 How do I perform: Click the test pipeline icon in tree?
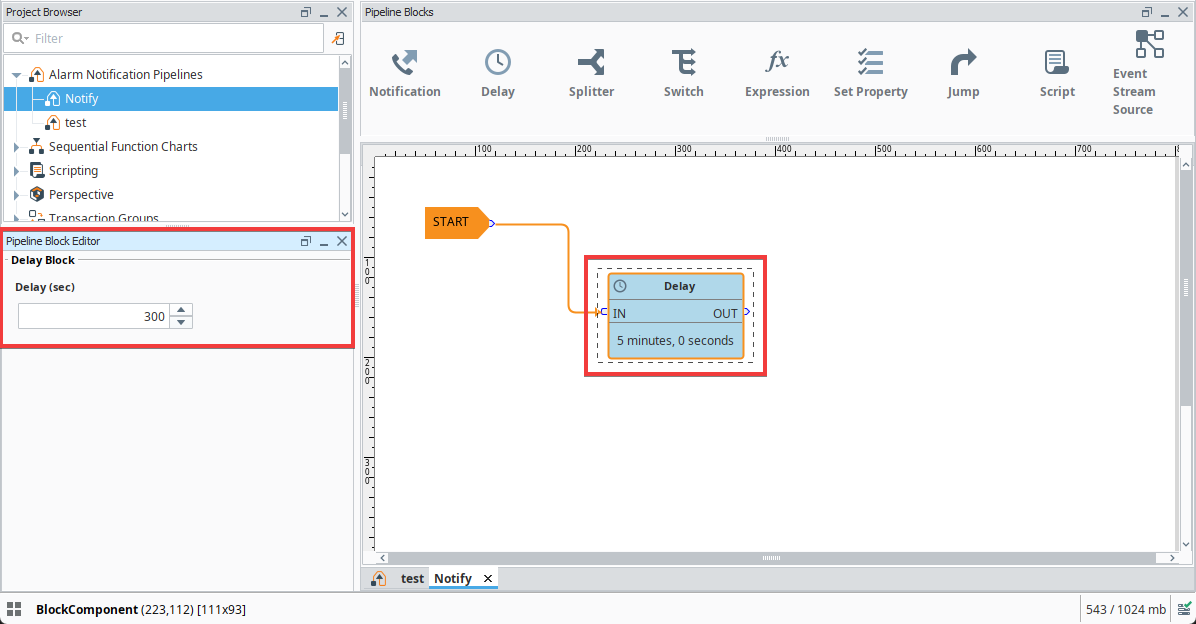click(x=53, y=123)
